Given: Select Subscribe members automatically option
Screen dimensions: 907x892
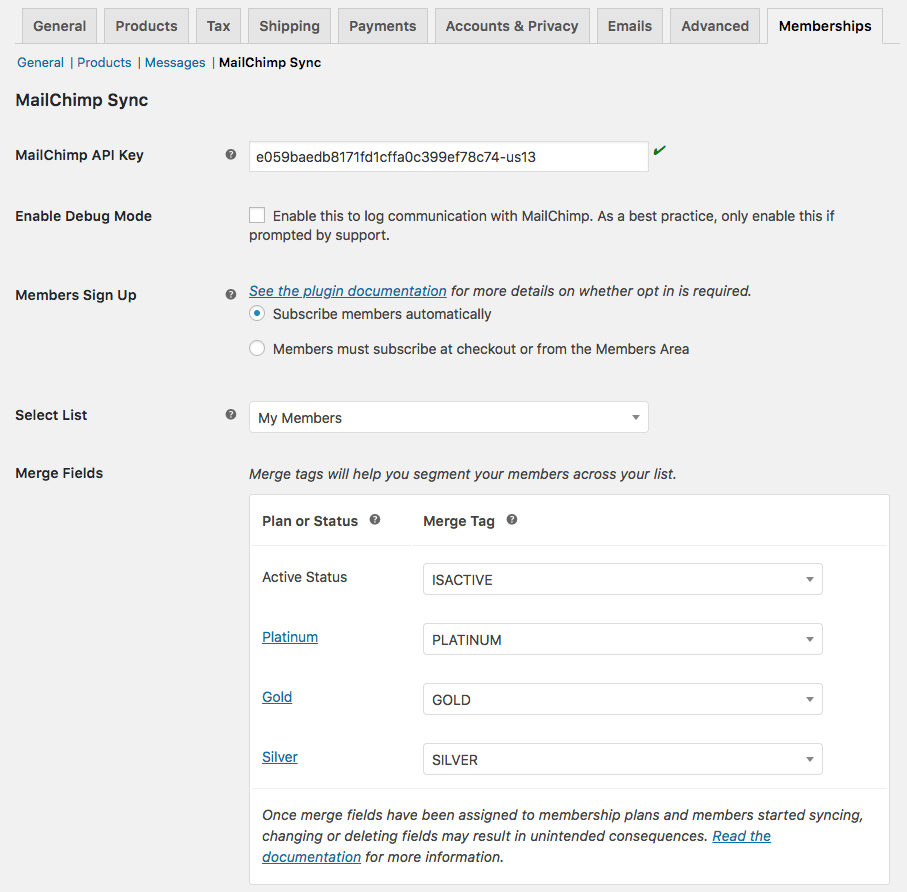Looking at the screenshot, I should [257, 314].
